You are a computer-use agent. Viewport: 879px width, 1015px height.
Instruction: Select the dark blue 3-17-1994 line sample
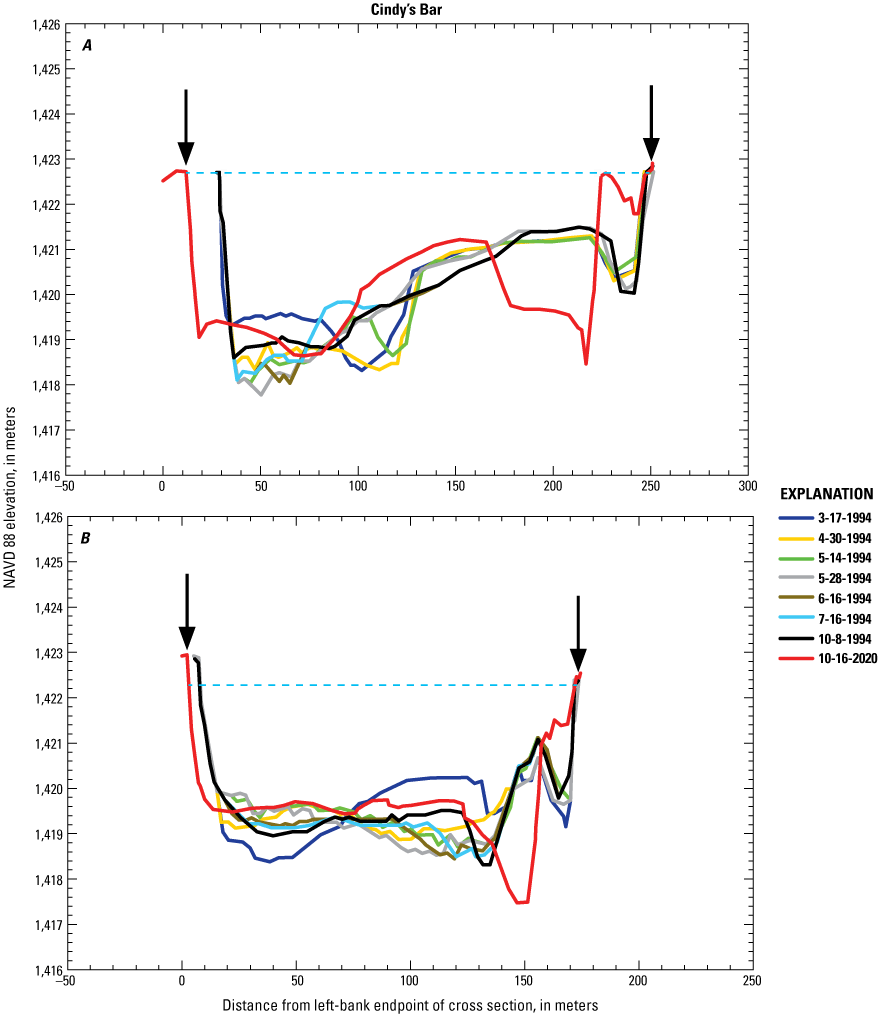(x=795, y=519)
